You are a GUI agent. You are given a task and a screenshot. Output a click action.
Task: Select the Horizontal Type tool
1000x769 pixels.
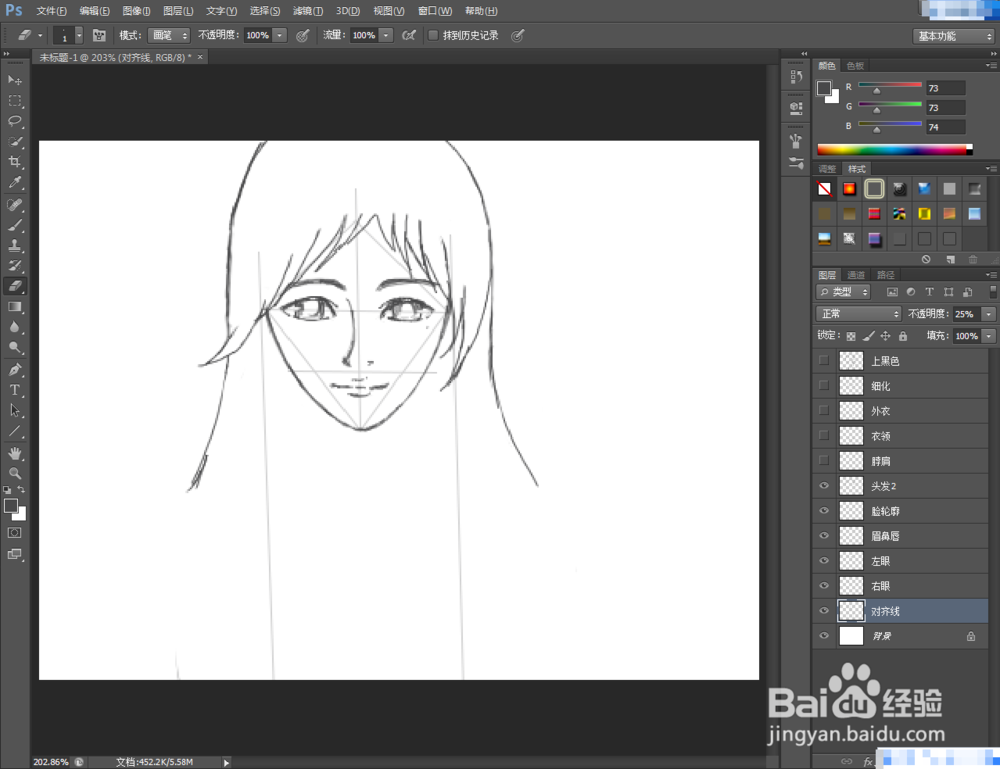click(x=15, y=390)
